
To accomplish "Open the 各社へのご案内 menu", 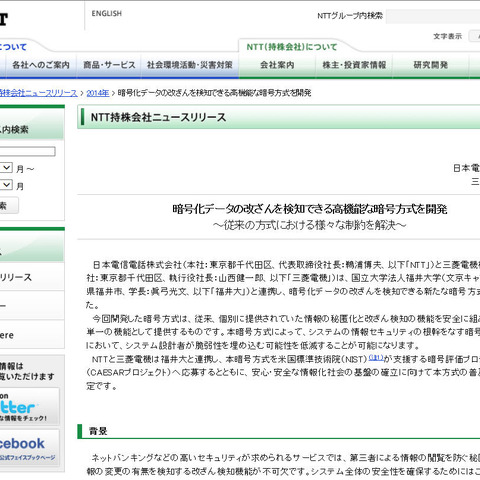I will (x=41, y=65).
